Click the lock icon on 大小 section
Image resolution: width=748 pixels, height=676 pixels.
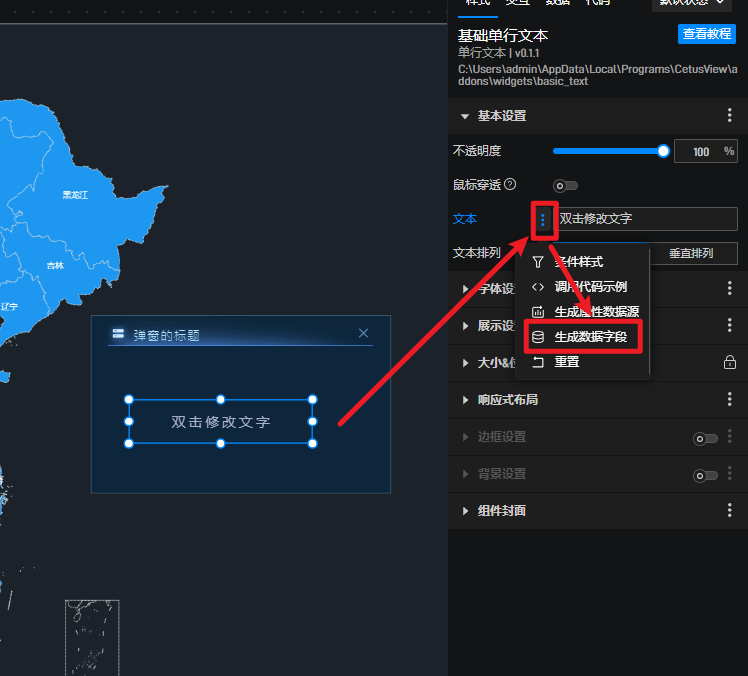coord(729,362)
